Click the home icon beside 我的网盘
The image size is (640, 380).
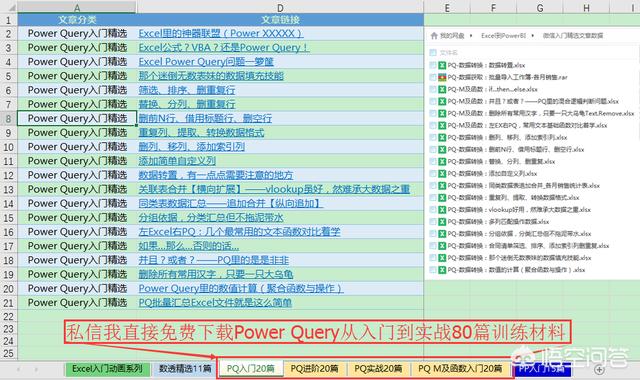[434, 36]
